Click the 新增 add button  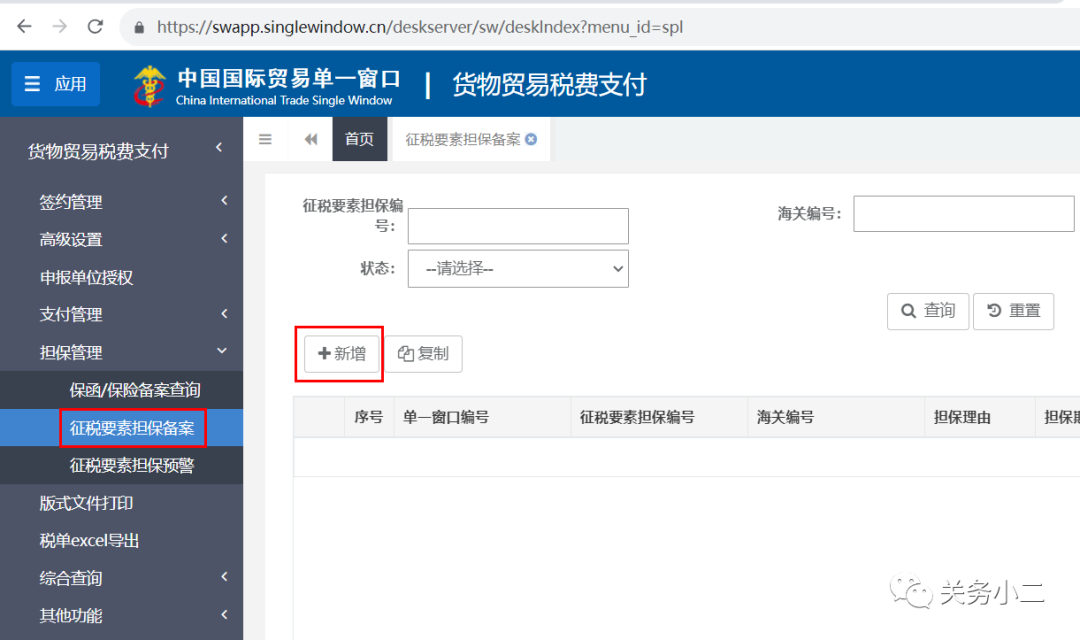[x=339, y=353]
